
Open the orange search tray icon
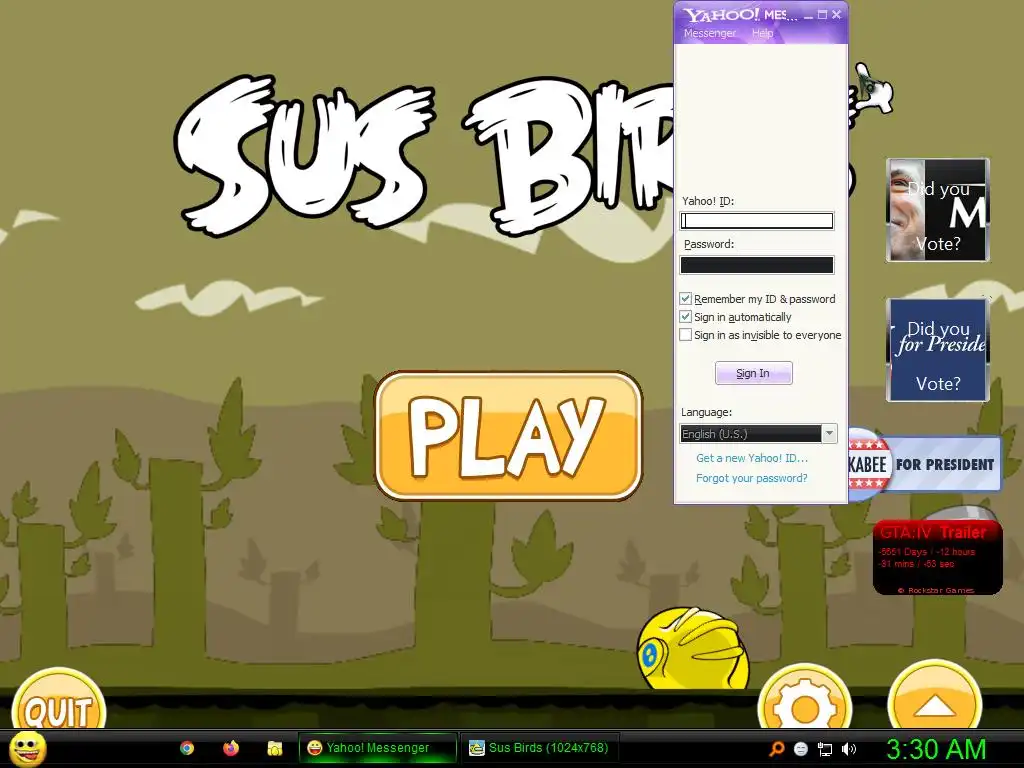click(776, 749)
